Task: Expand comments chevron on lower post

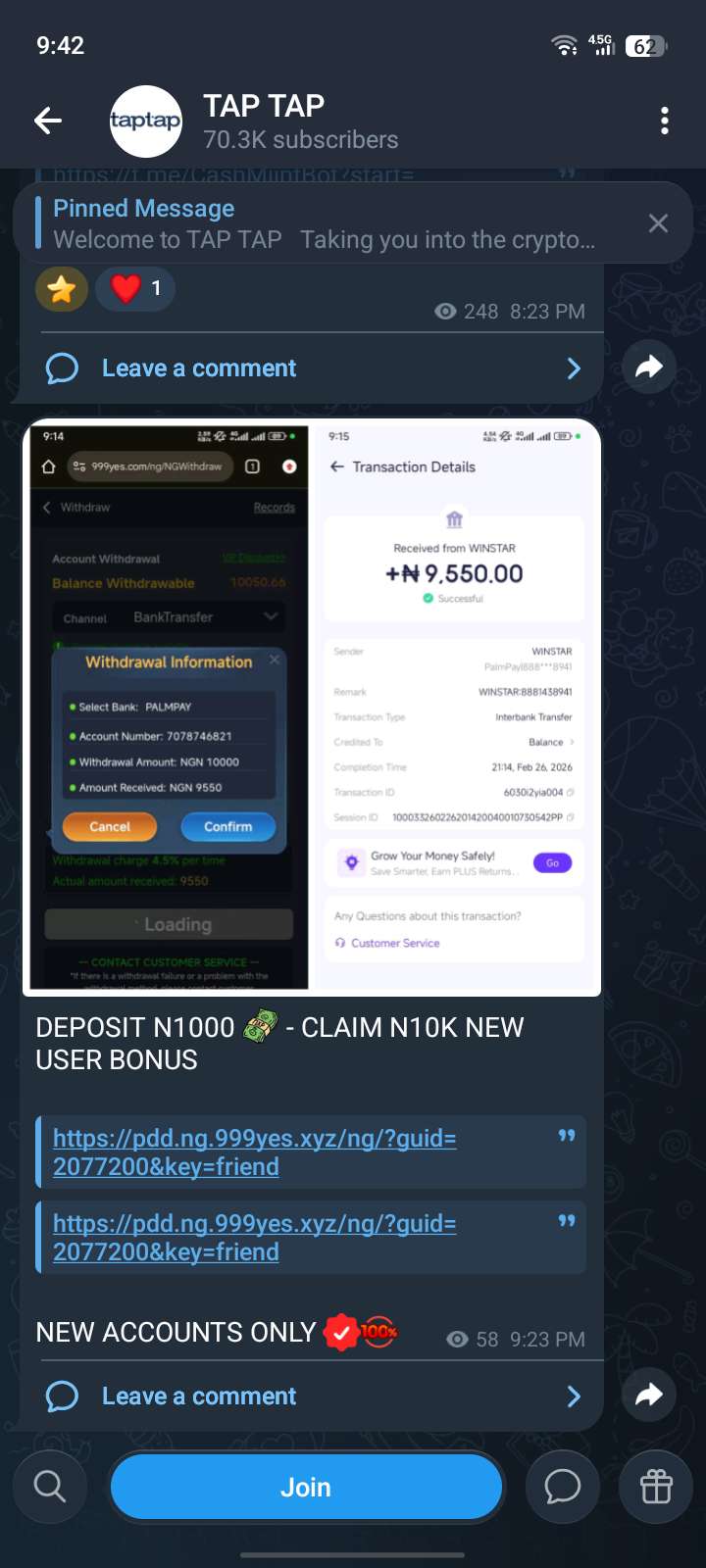Action: click(x=574, y=1396)
